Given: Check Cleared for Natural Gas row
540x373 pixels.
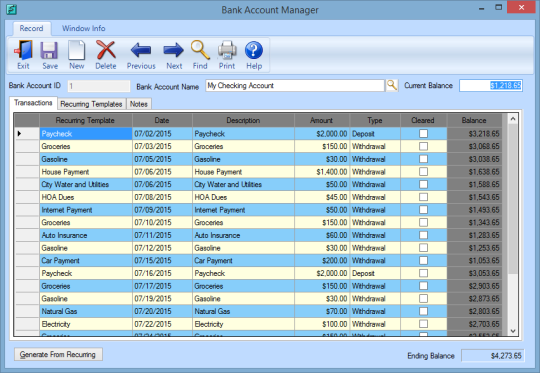Looking at the screenshot, I should click(423, 311).
